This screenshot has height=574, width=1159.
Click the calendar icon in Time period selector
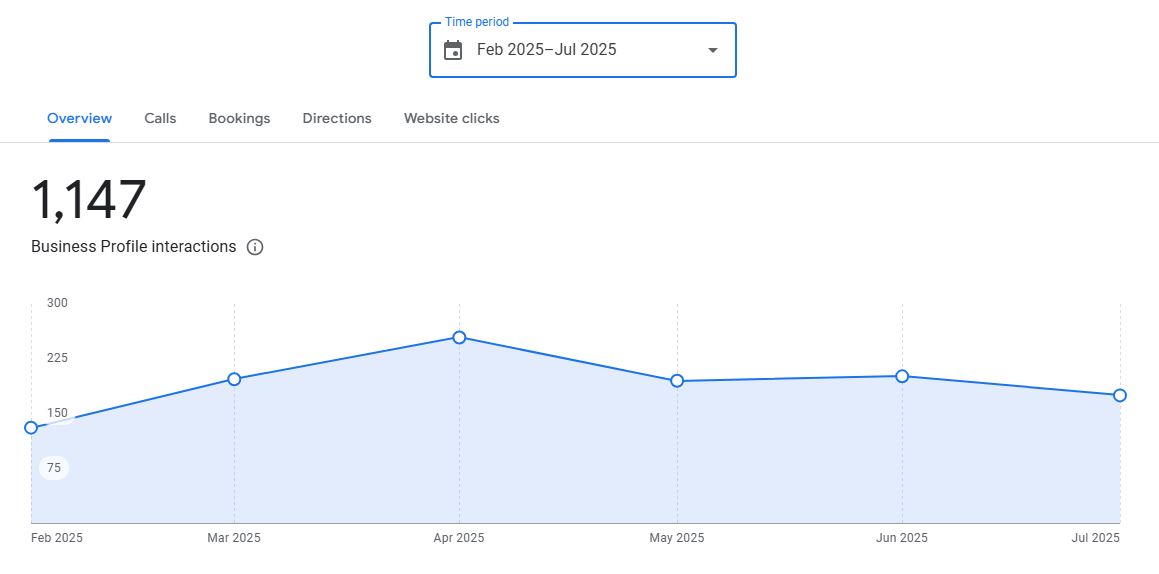(x=453, y=50)
